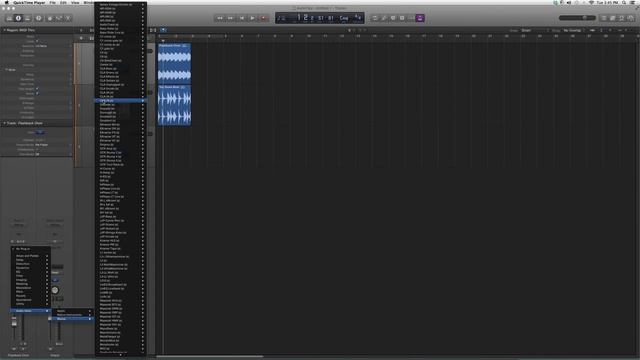
Task: Toggle the purple Metronome button
Action: coord(420,18)
